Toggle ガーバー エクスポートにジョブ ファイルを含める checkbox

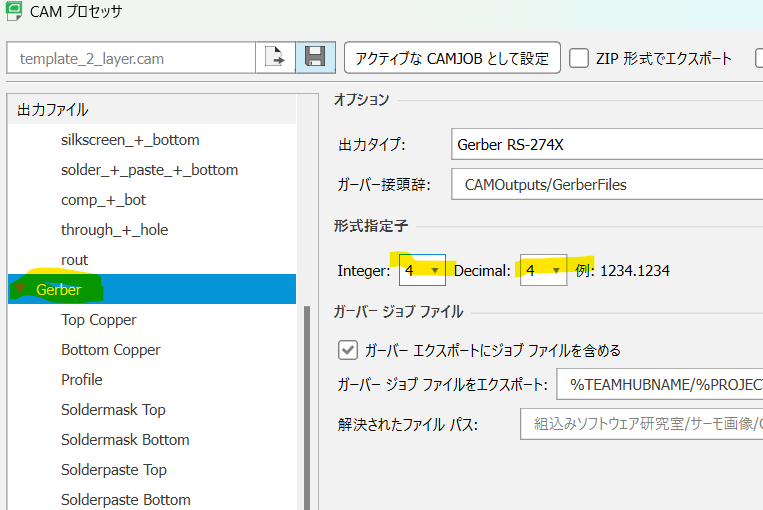348,350
